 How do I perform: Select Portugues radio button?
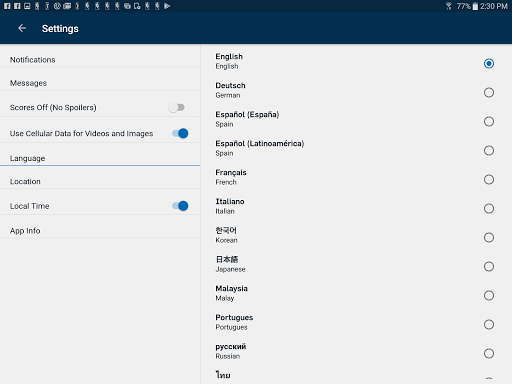coord(489,324)
